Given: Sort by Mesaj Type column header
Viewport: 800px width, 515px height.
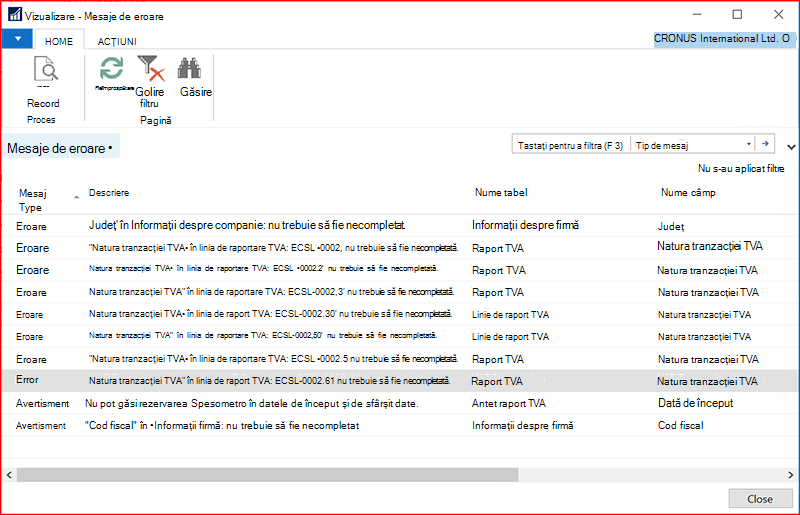Looking at the screenshot, I should pyautogui.click(x=33, y=200).
